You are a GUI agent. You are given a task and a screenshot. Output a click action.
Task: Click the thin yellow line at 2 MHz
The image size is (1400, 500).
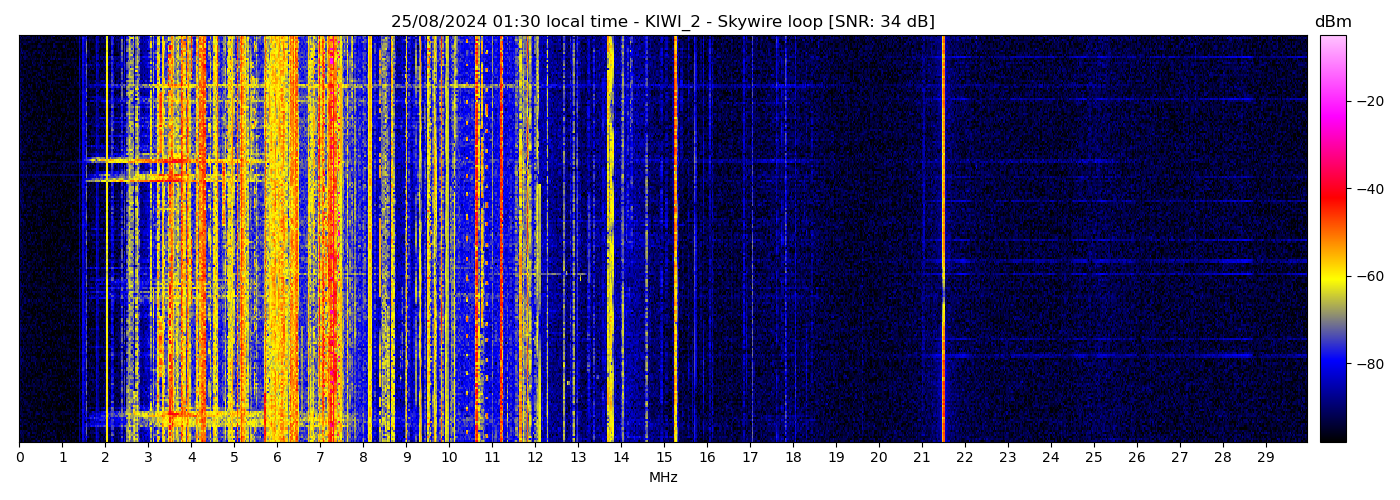pos(106,240)
